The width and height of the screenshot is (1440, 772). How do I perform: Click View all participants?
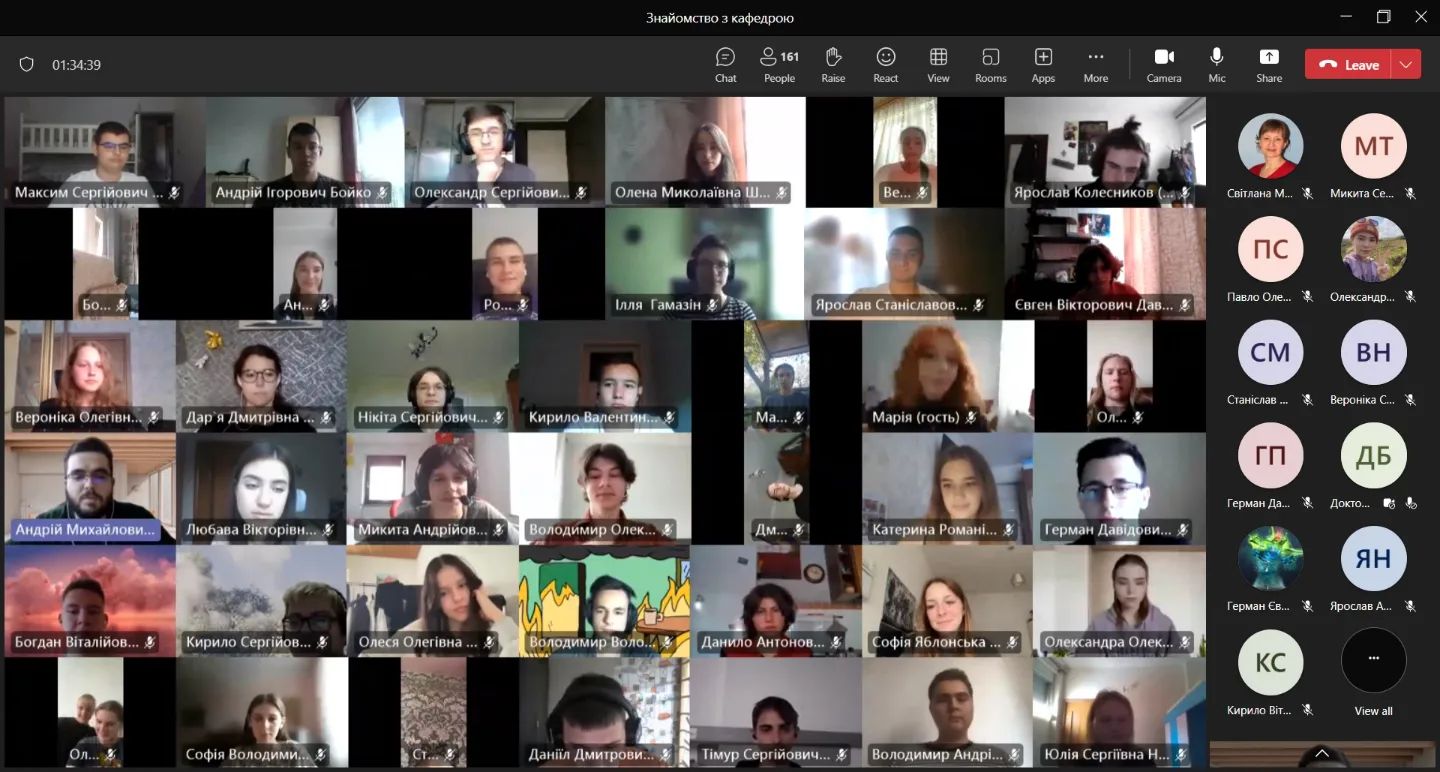pos(1373,670)
